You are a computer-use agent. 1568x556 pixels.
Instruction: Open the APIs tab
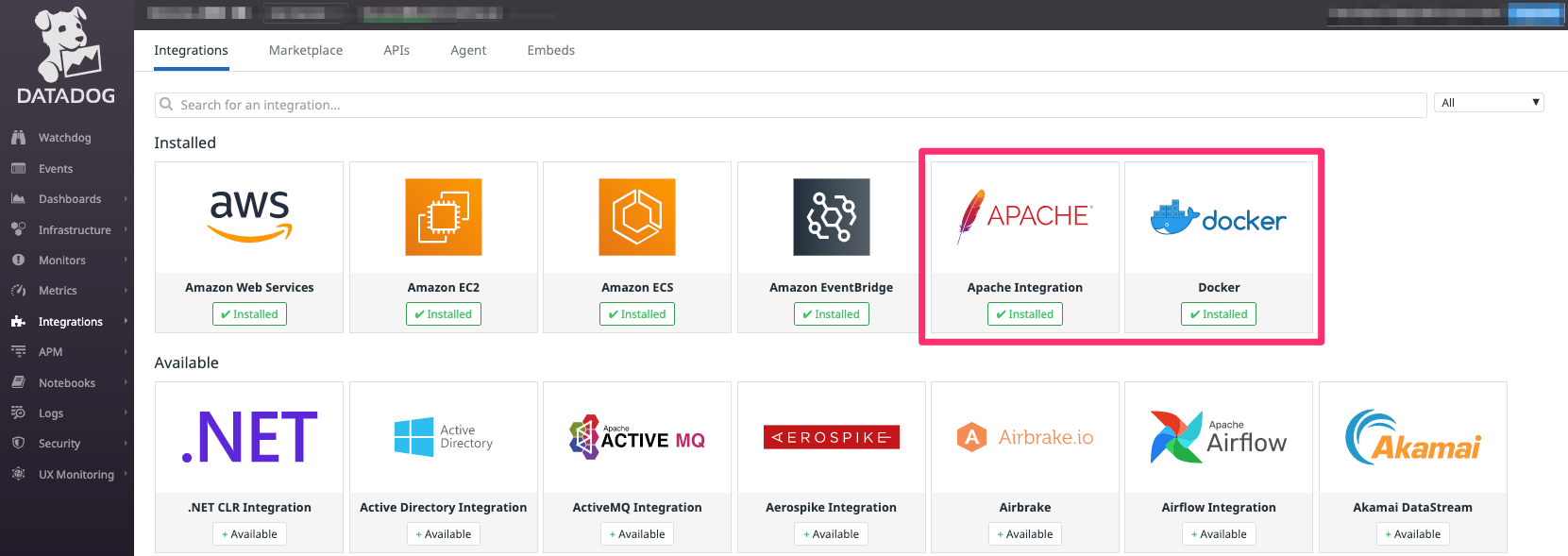pyautogui.click(x=396, y=51)
